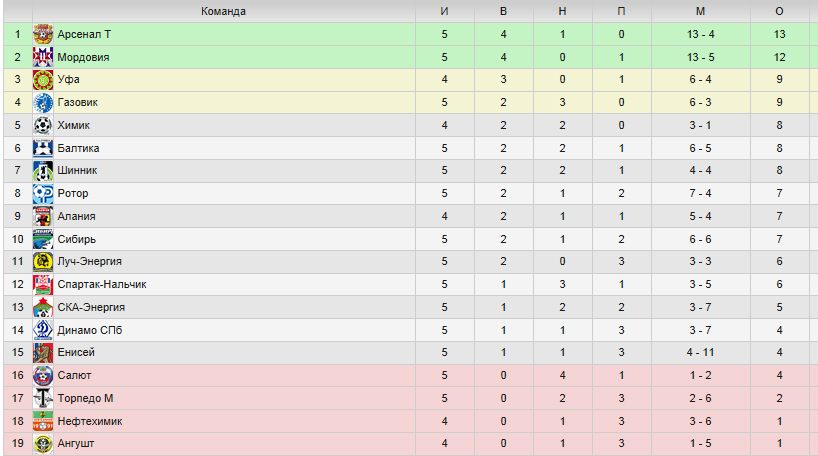The height and width of the screenshot is (456, 818).
Task: Click the Динамо СПб club crest
Action: [43, 330]
